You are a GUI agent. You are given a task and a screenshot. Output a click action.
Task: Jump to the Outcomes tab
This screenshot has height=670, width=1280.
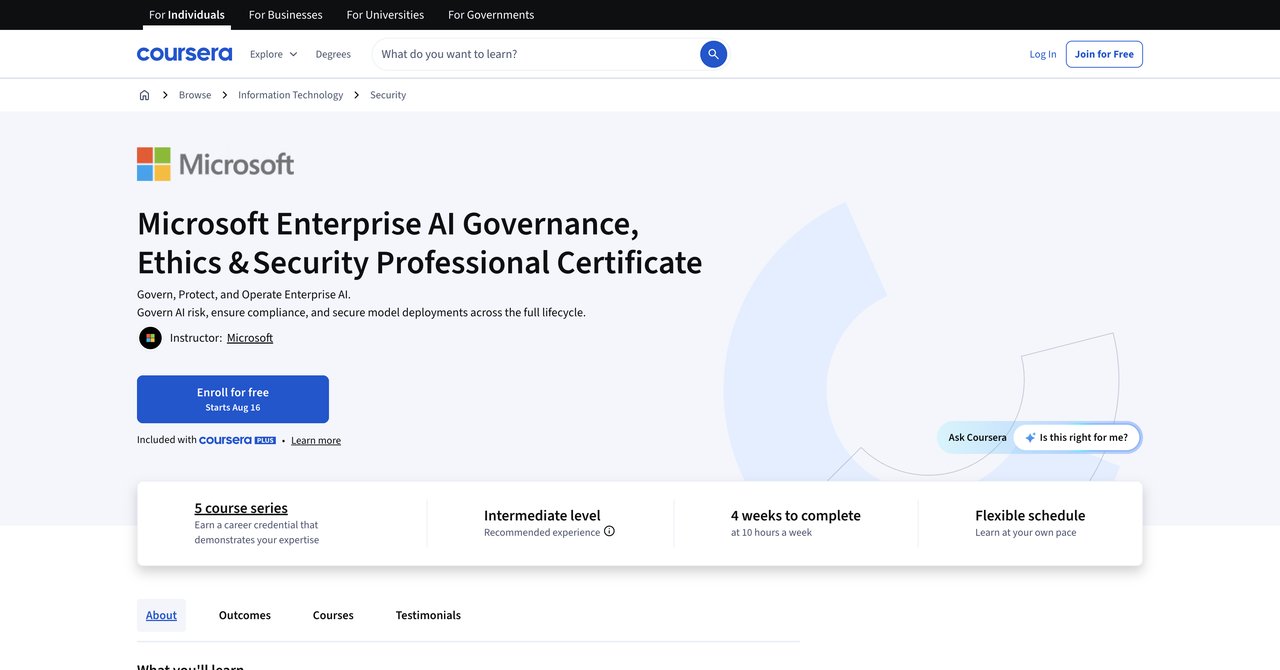(245, 615)
